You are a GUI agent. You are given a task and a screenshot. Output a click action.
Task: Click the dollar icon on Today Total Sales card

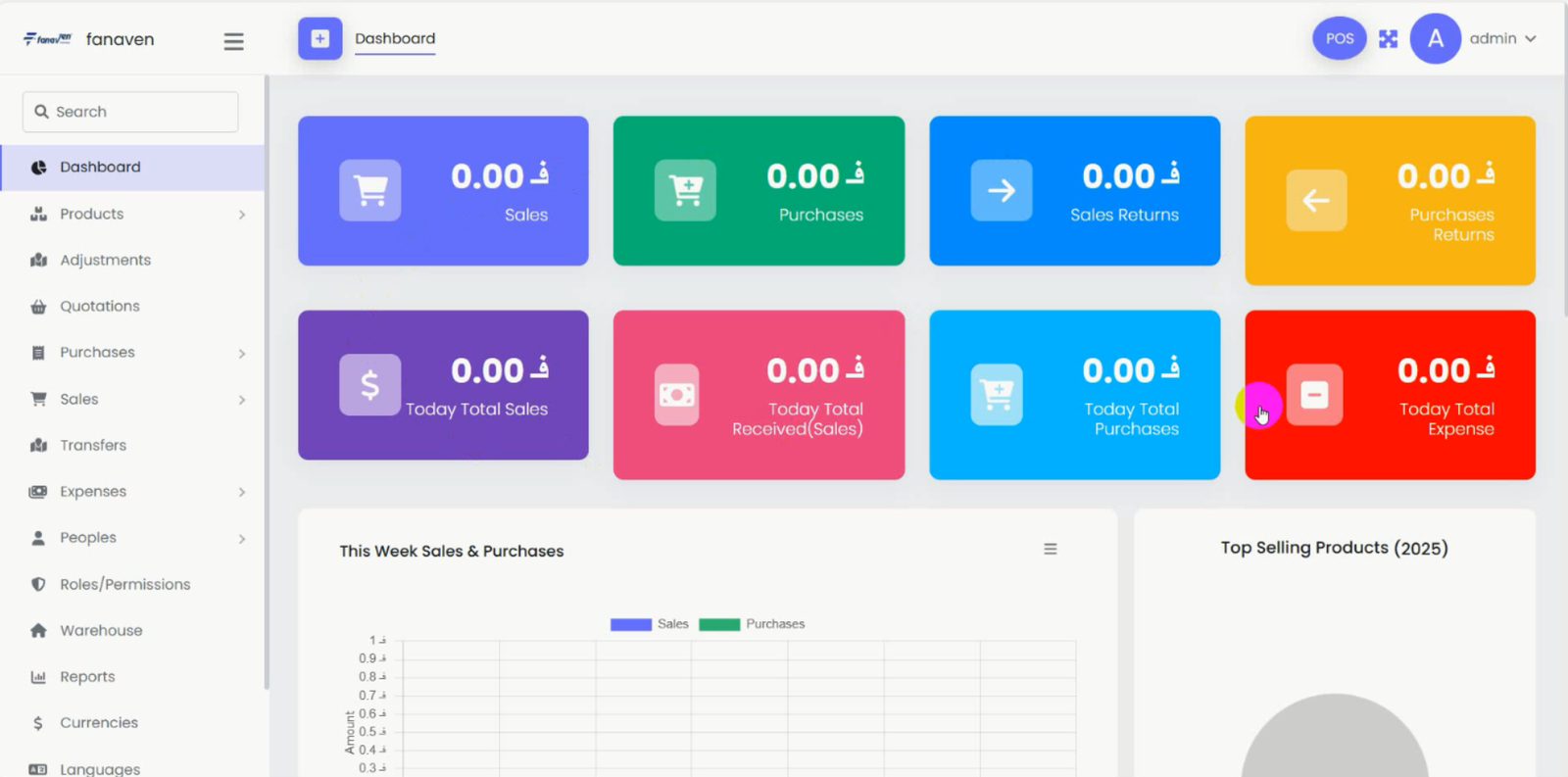coord(369,385)
